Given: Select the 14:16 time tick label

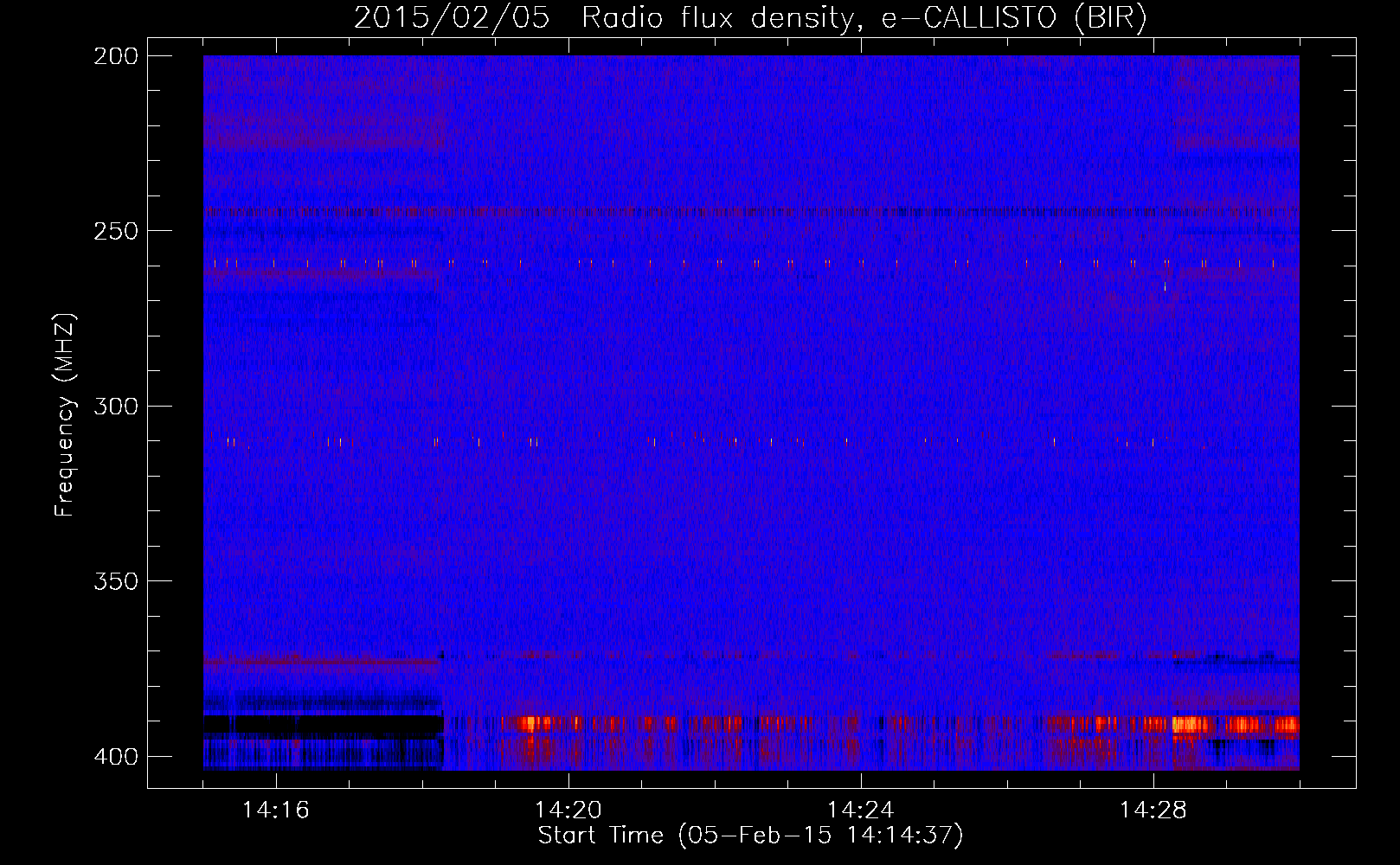Looking at the screenshot, I should point(276,810).
